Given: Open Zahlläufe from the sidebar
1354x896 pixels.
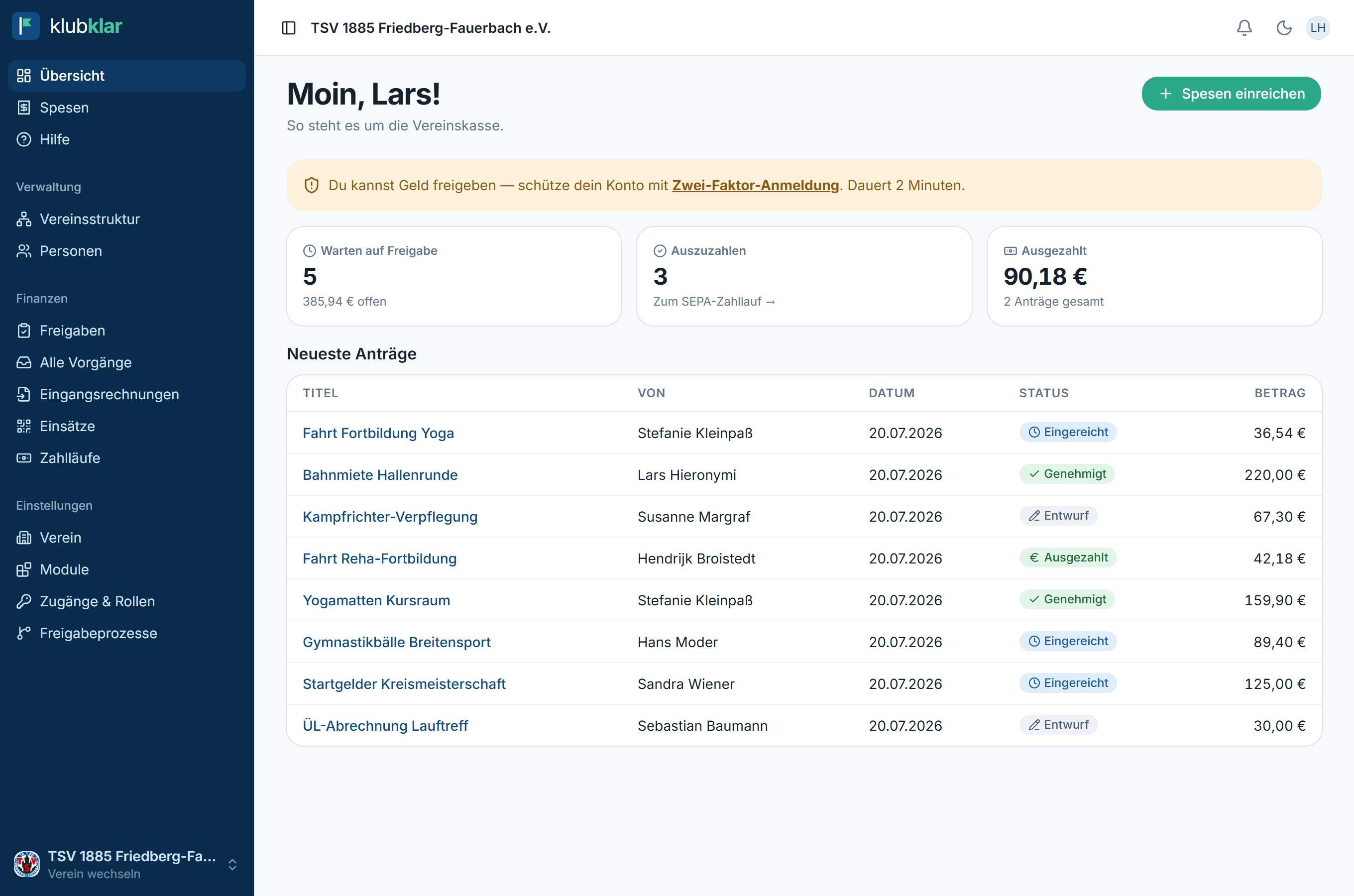Looking at the screenshot, I should [x=127, y=458].
